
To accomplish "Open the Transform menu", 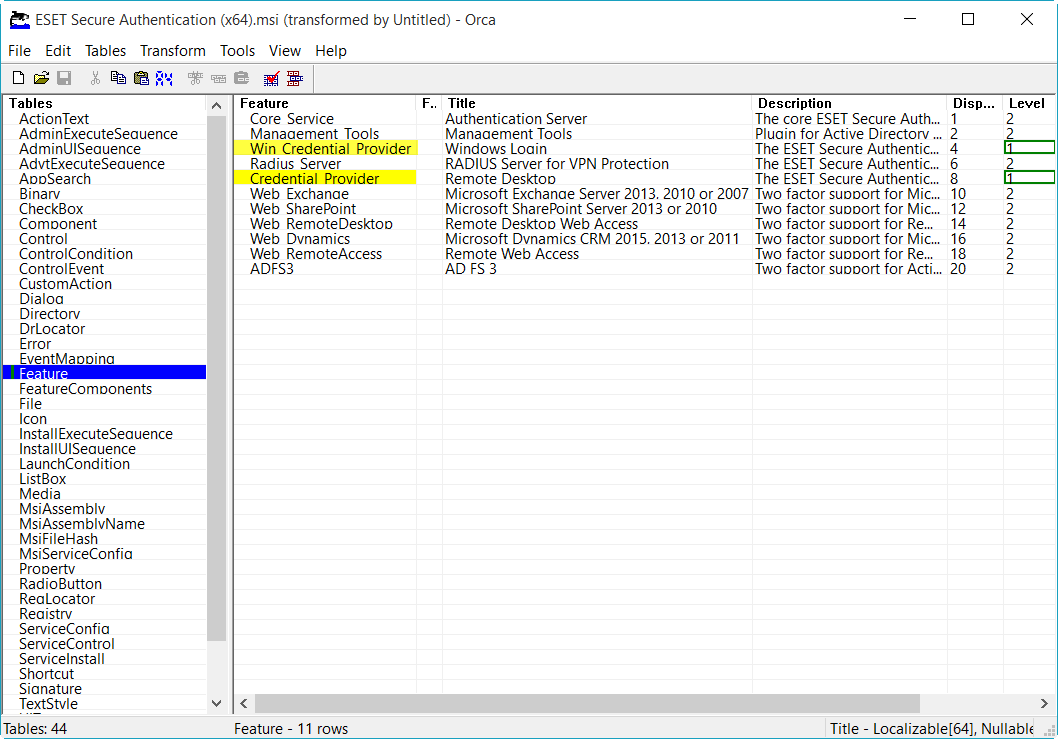I will (x=172, y=51).
